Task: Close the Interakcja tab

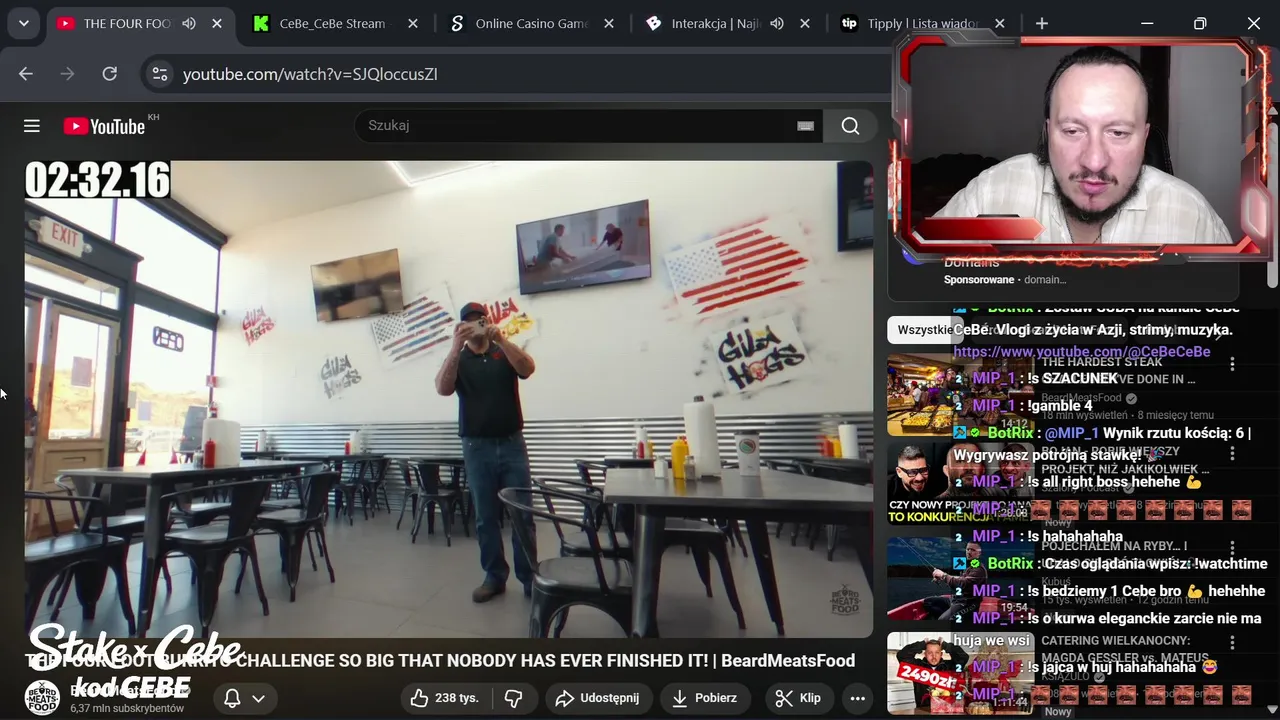Action: point(804,23)
